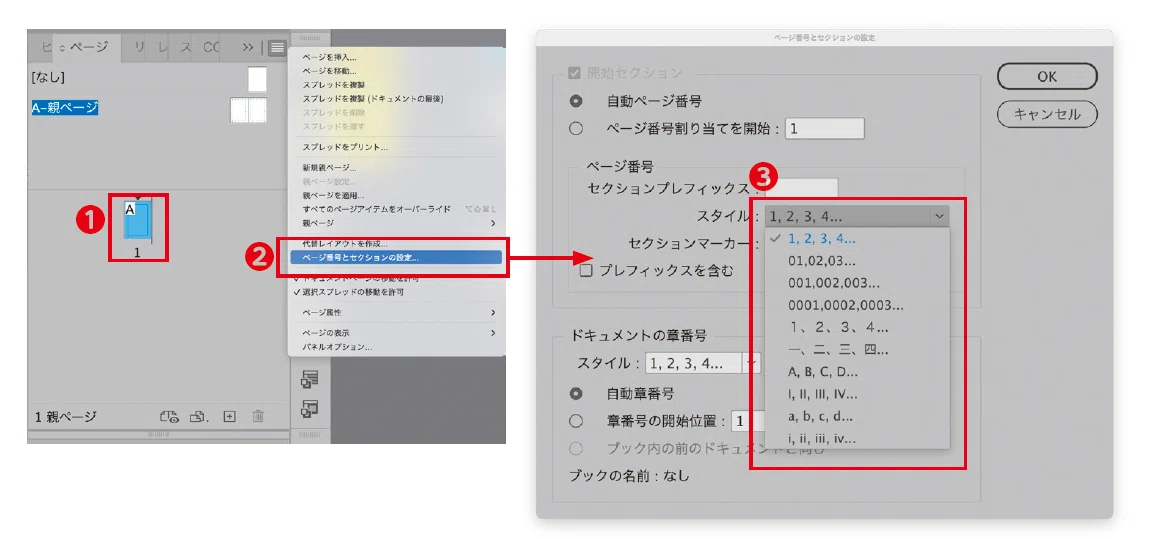Select the 0001,0002,0003... style option
Viewport: 1155px width, 539px height.
click(x=858, y=305)
